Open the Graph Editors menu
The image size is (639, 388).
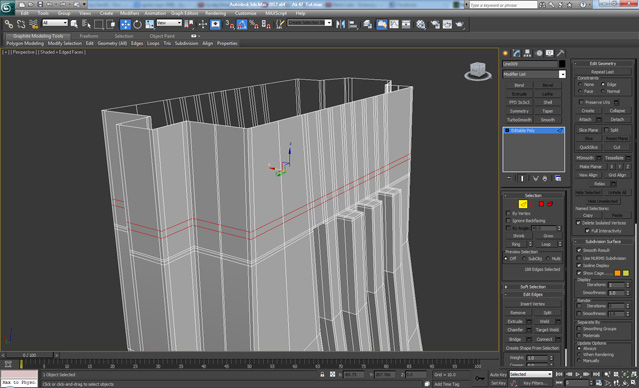(185, 13)
